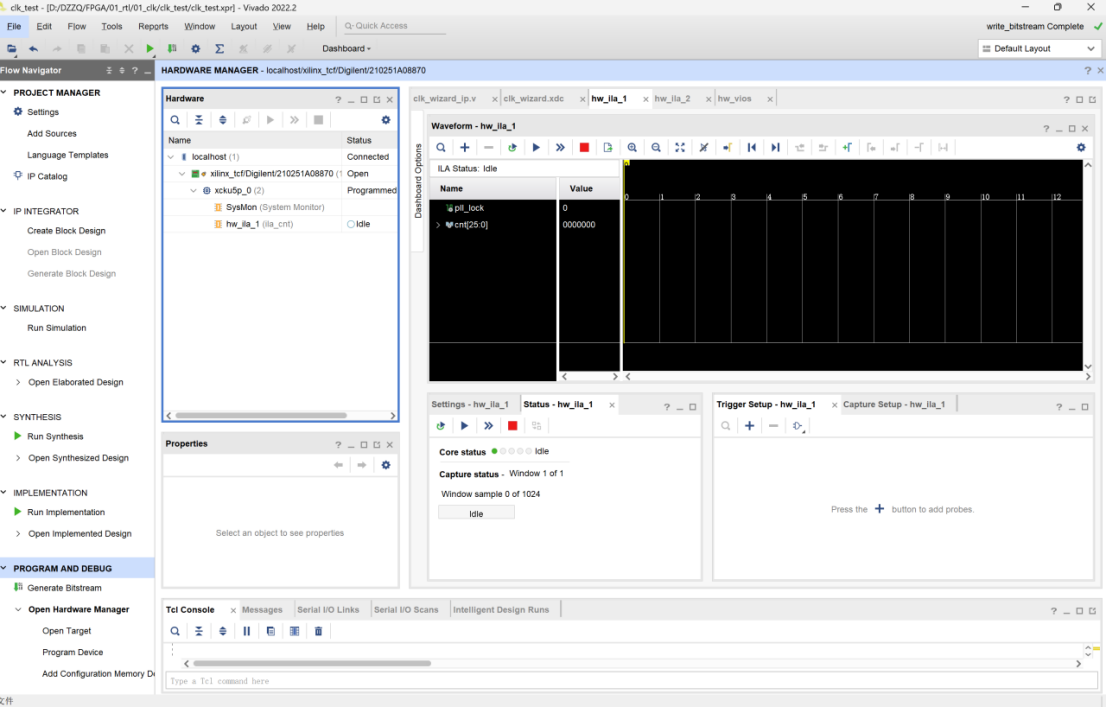
Task: Click Program Device
Action: [72, 653]
